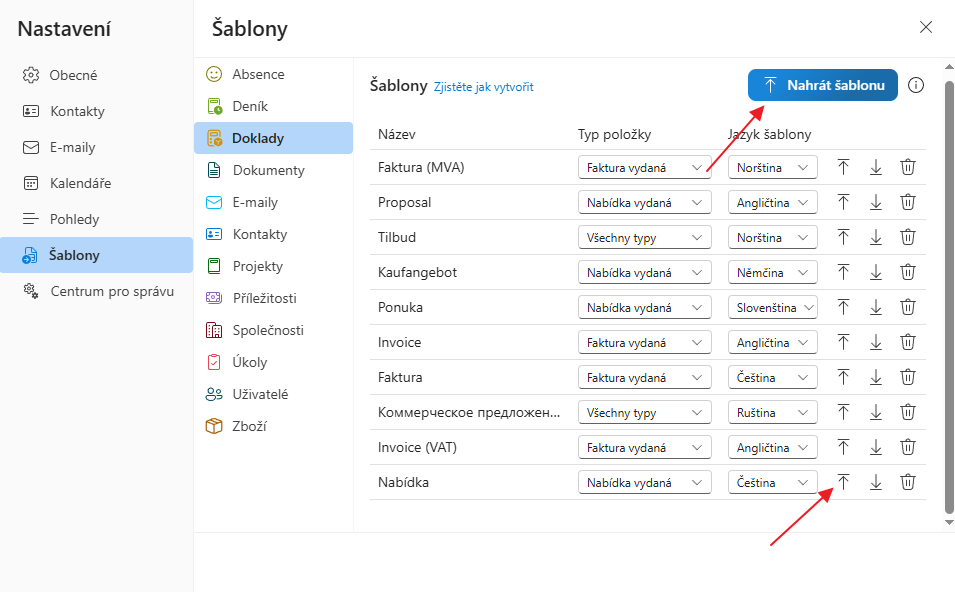
Task: Open the Zboží templates category
Action: [249, 426]
